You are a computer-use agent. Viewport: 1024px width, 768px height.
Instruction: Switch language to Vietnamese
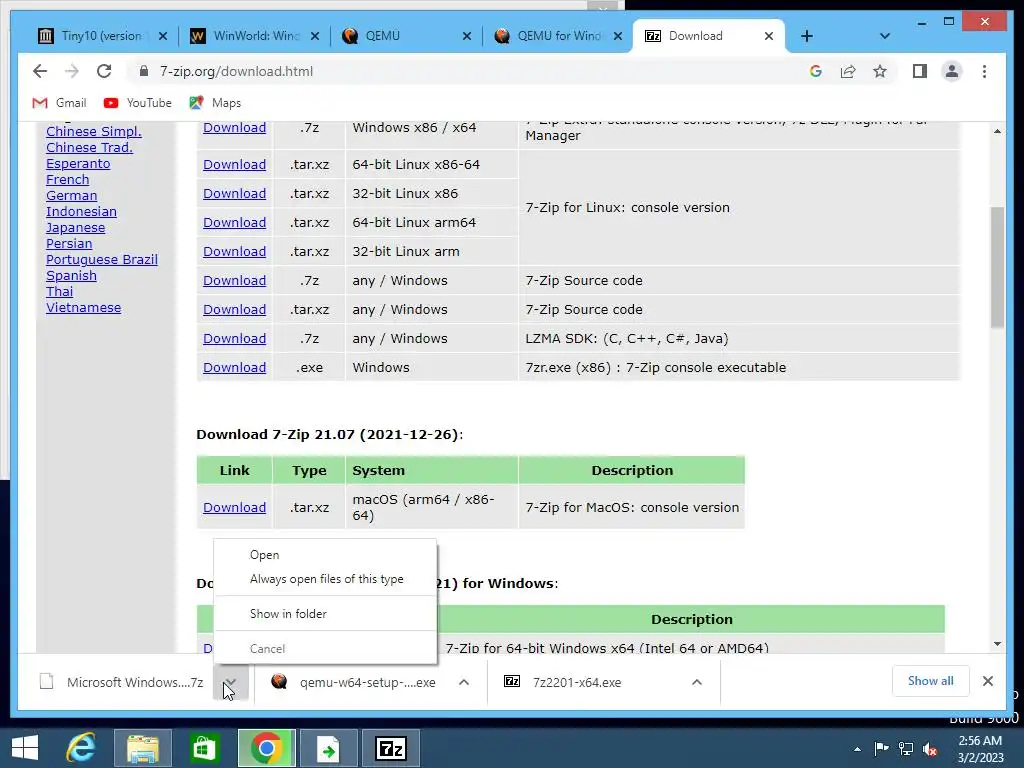click(84, 308)
